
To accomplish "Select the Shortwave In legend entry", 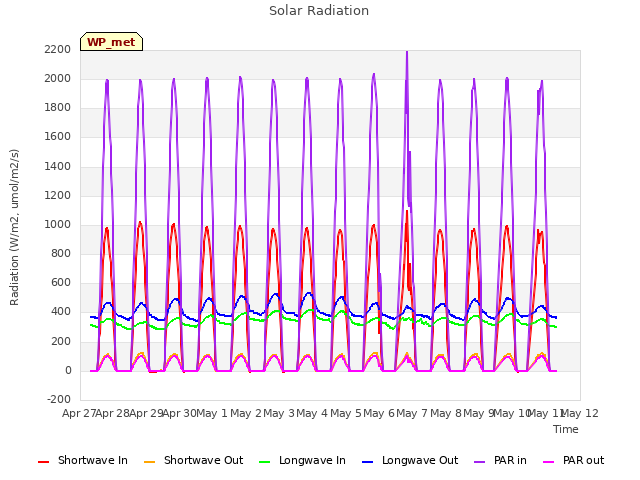I will point(83,460).
